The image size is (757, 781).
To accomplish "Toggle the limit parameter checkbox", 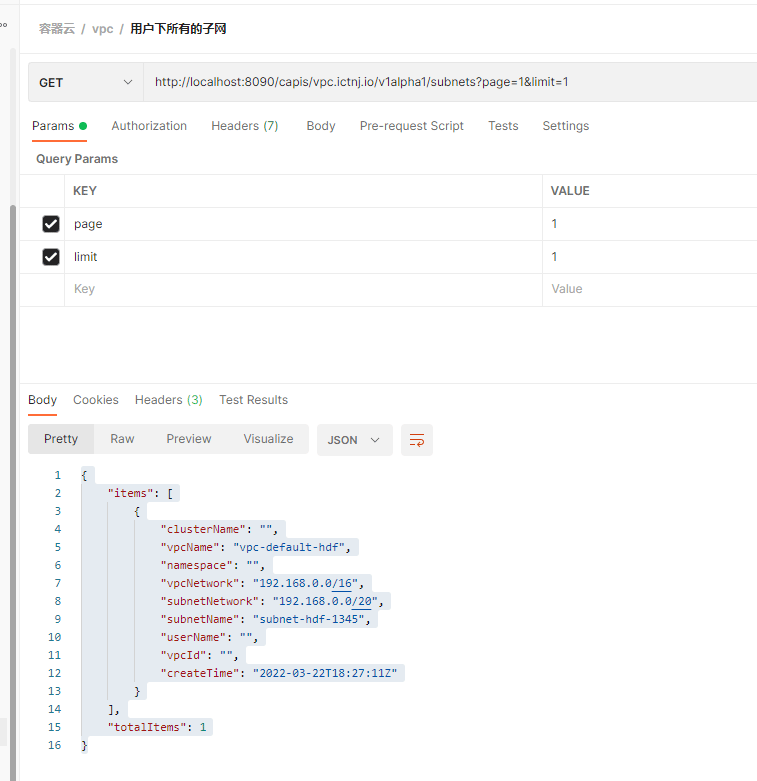I will [x=51, y=257].
